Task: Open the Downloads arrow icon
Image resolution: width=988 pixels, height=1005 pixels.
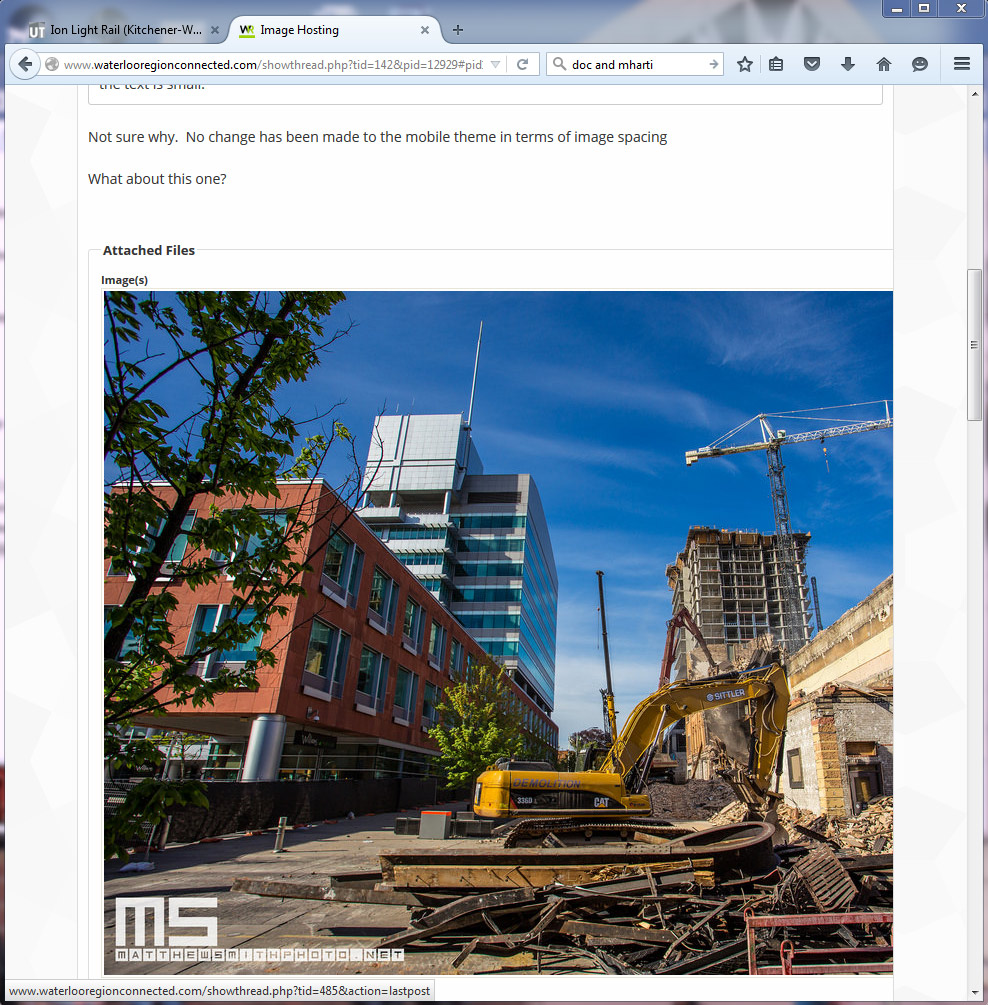Action: pyautogui.click(x=848, y=64)
